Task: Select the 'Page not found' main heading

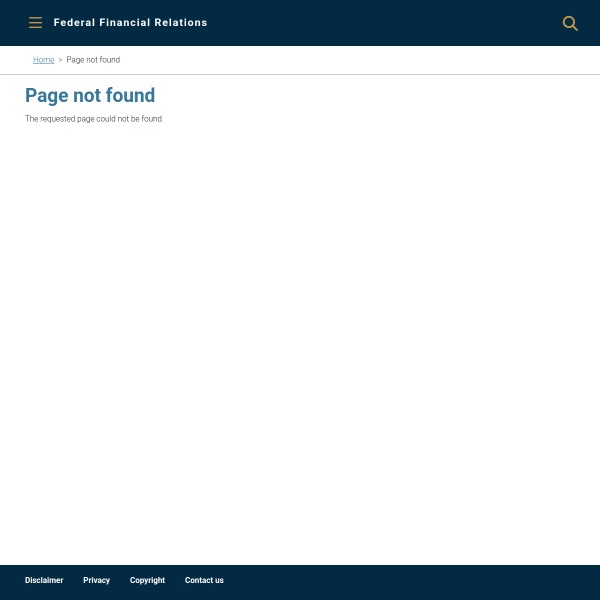Action: pos(90,96)
